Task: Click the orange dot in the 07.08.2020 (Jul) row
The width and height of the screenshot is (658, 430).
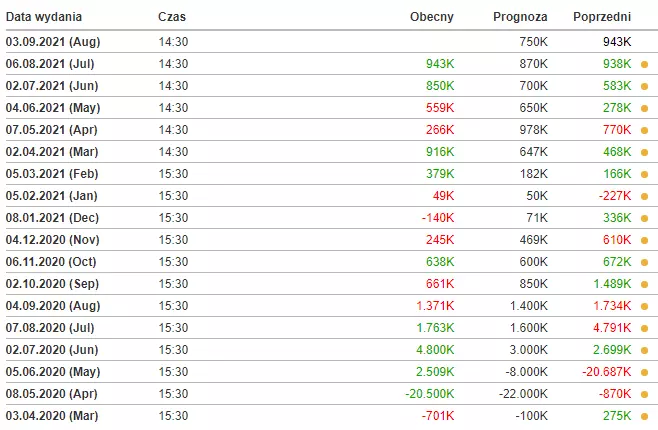Action: [x=644, y=328]
